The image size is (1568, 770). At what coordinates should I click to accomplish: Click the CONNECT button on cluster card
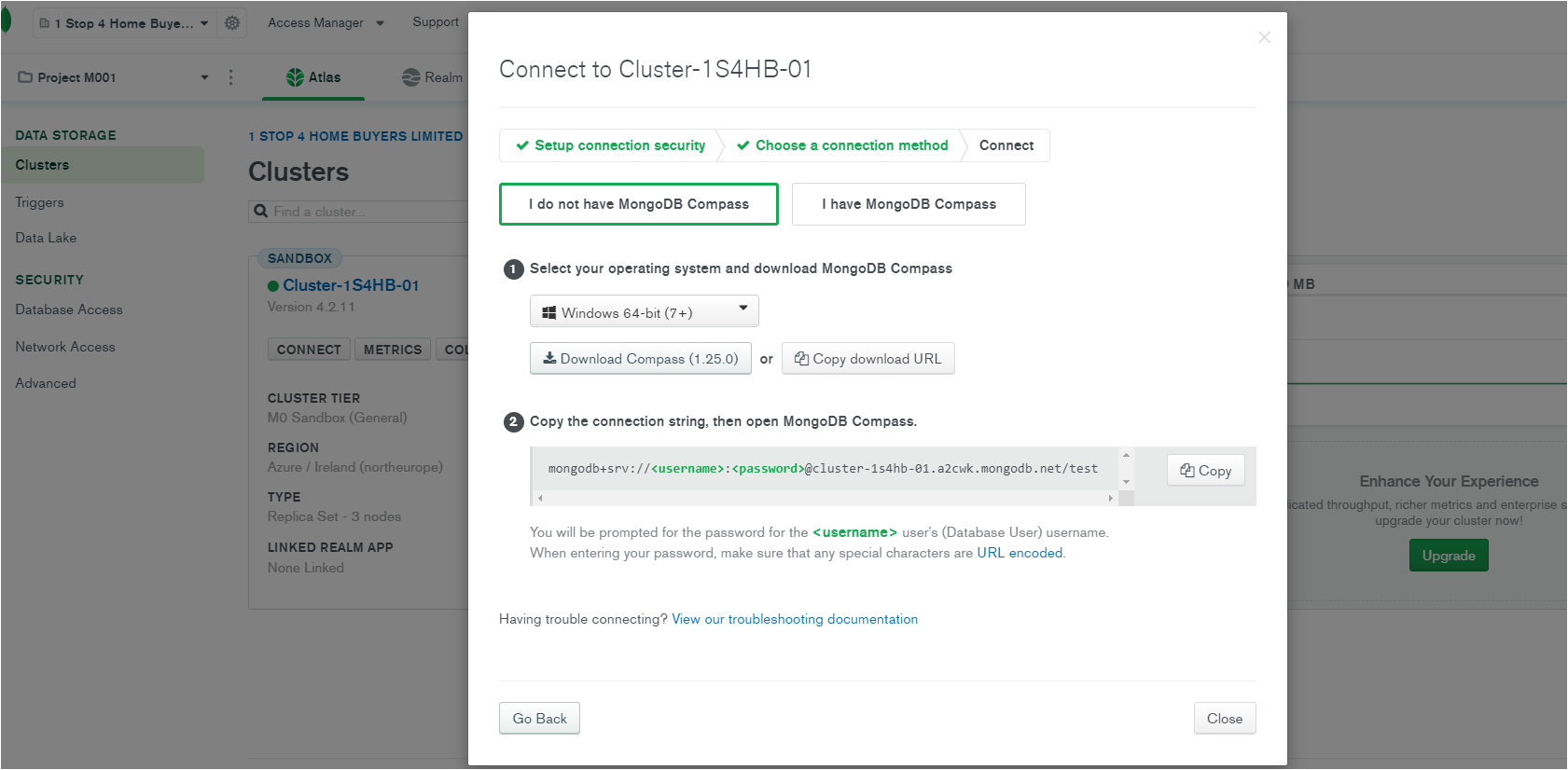tap(309, 350)
